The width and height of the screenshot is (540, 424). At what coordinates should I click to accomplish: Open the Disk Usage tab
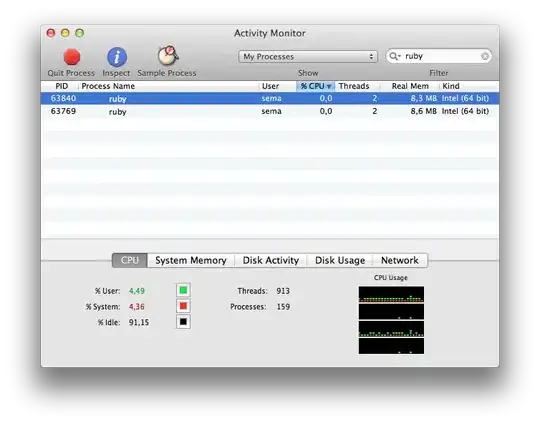340,260
